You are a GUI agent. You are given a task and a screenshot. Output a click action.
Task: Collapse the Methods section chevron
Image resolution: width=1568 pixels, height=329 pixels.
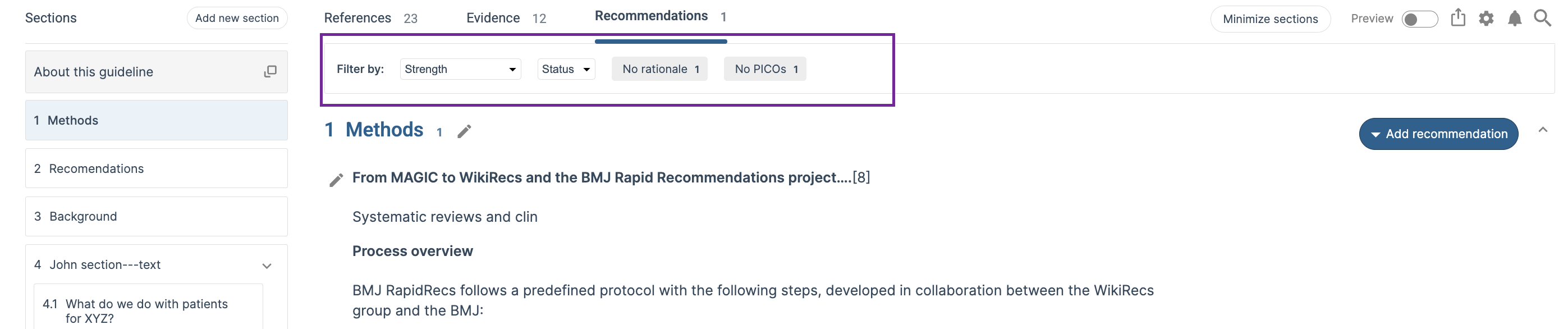click(x=1542, y=130)
